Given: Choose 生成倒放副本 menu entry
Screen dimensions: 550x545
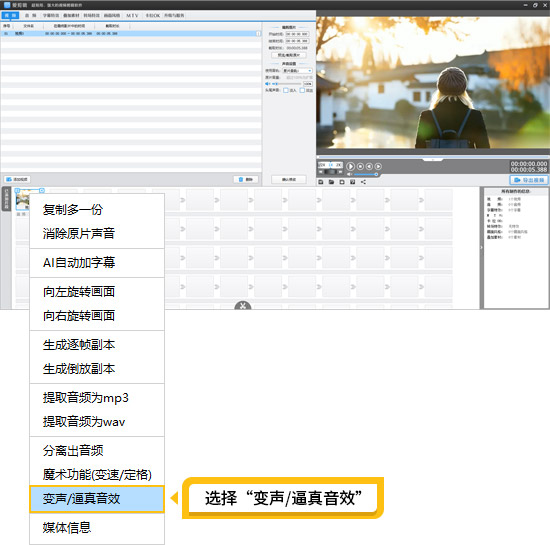Looking at the screenshot, I should point(97,369).
